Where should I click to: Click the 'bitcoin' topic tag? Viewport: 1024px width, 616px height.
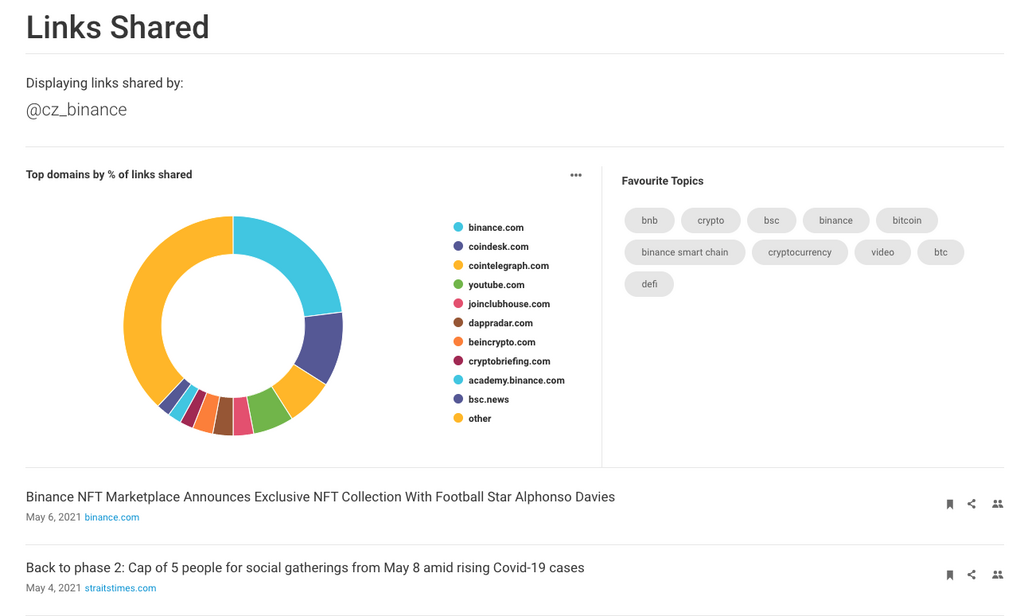click(907, 220)
